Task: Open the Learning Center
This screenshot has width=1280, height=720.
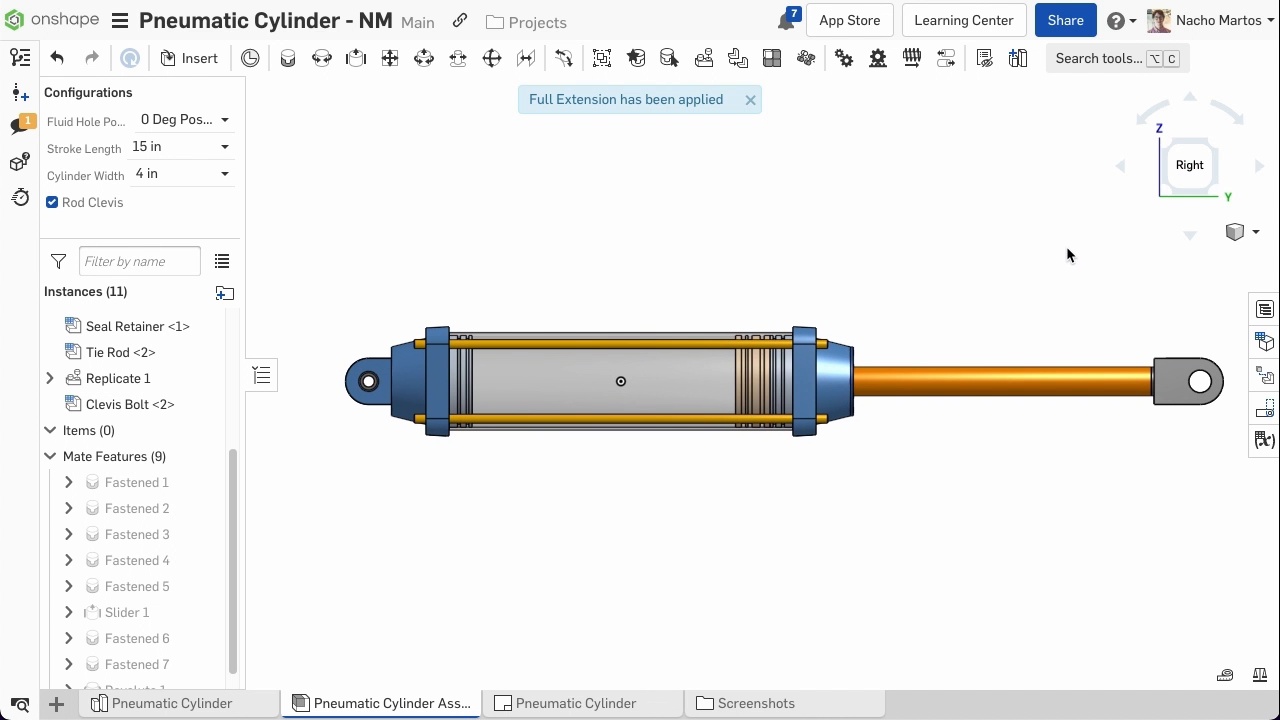Action: 963,21
